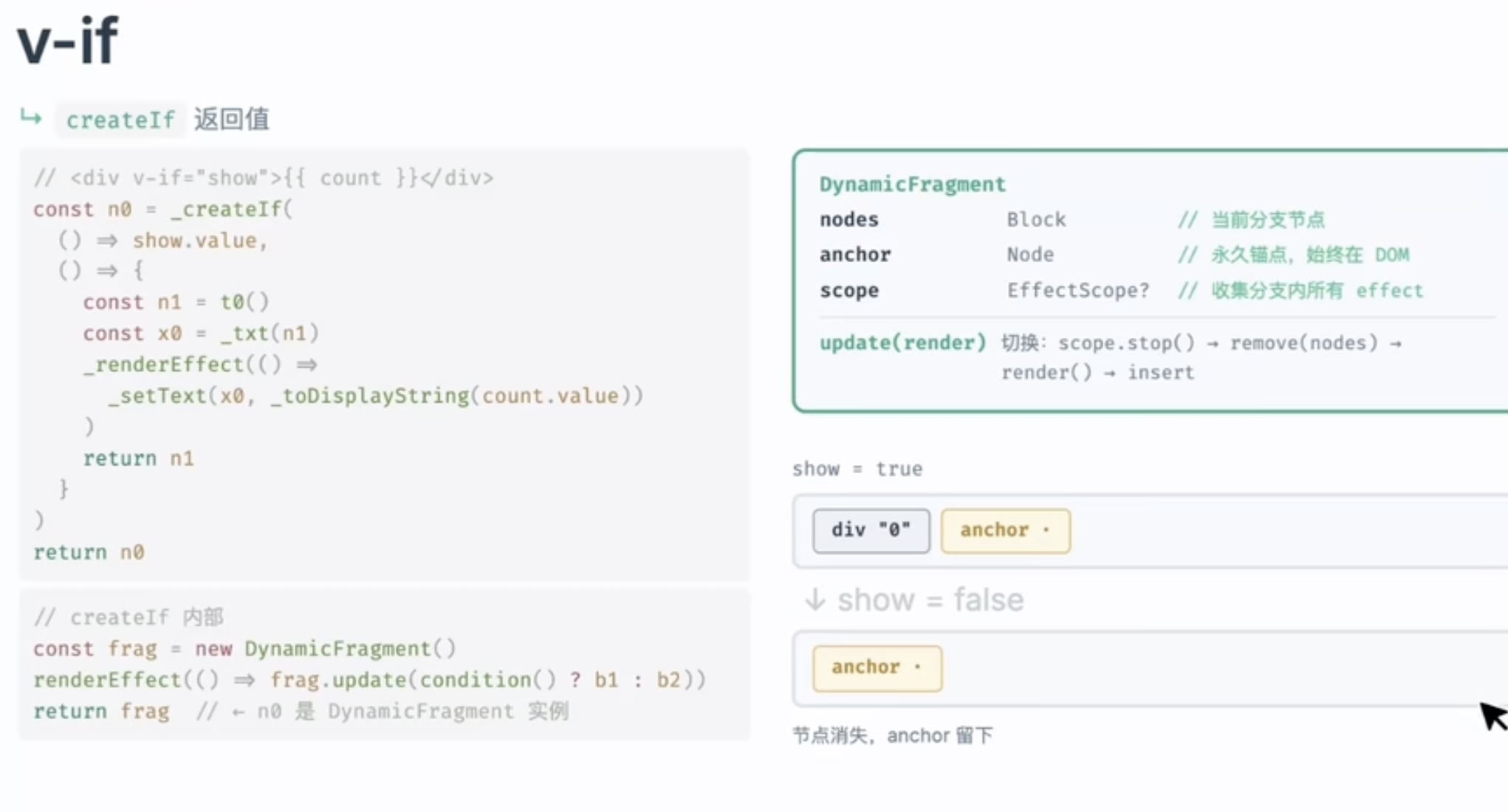Click the div "0" node box
This screenshot has height=812, width=1508.
(871, 530)
